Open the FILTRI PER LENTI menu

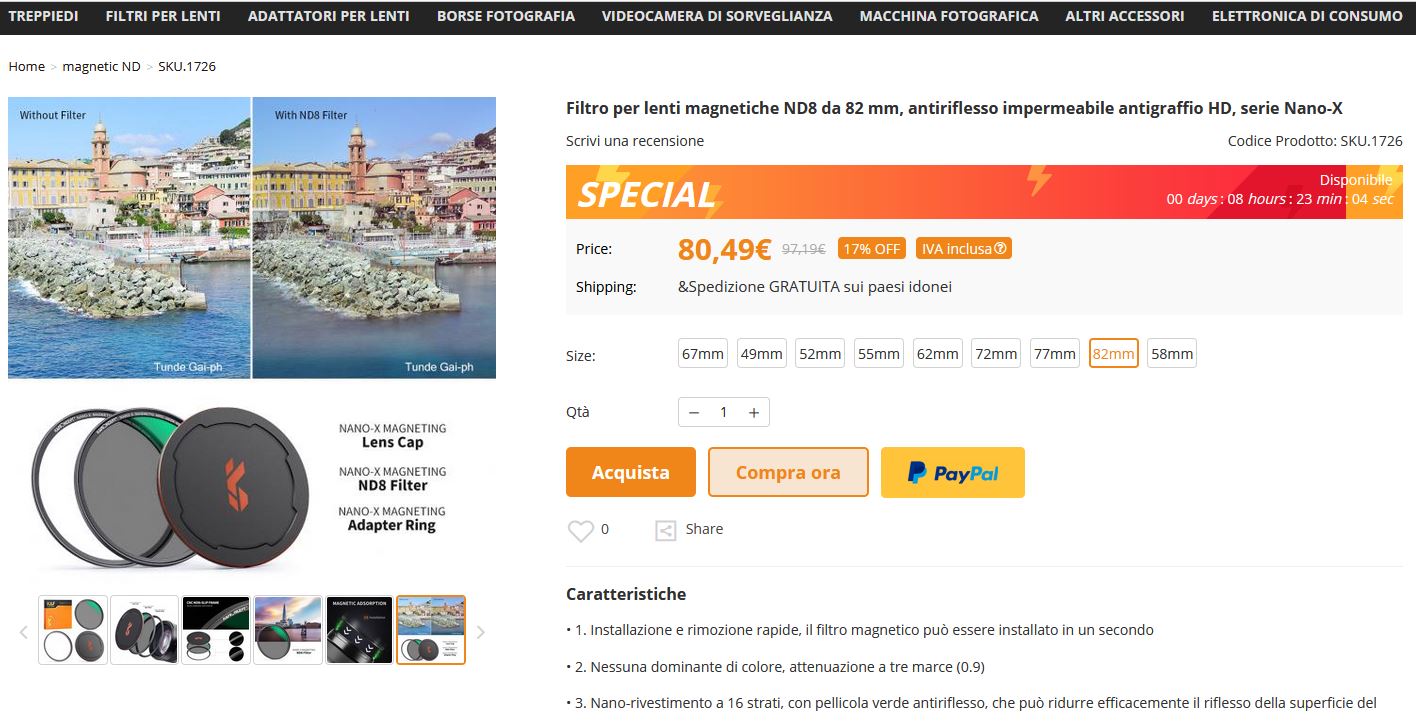tap(163, 16)
